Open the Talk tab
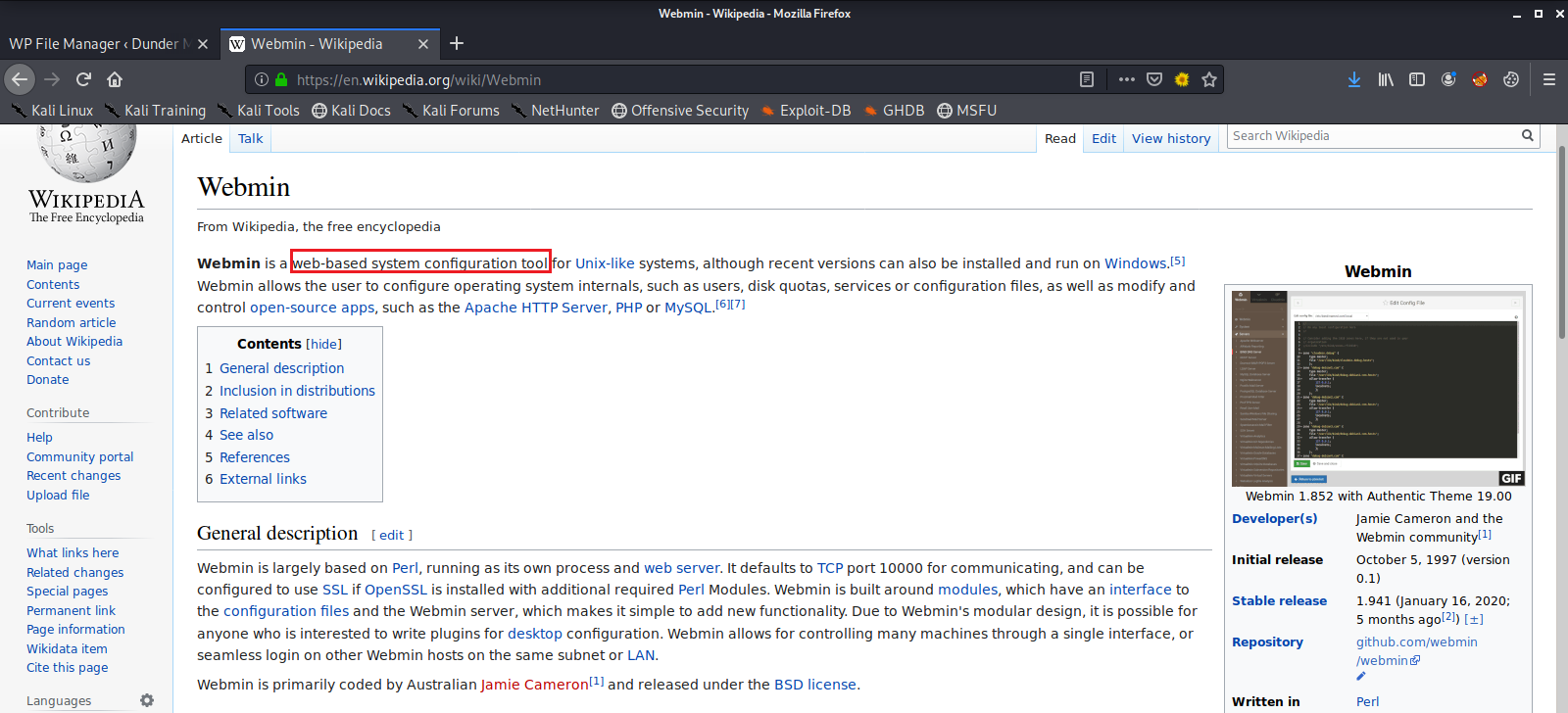 [250, 138]
